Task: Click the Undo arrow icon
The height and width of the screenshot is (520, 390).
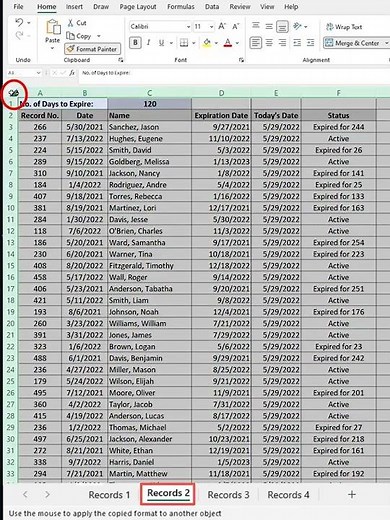Action: (19, 23)
